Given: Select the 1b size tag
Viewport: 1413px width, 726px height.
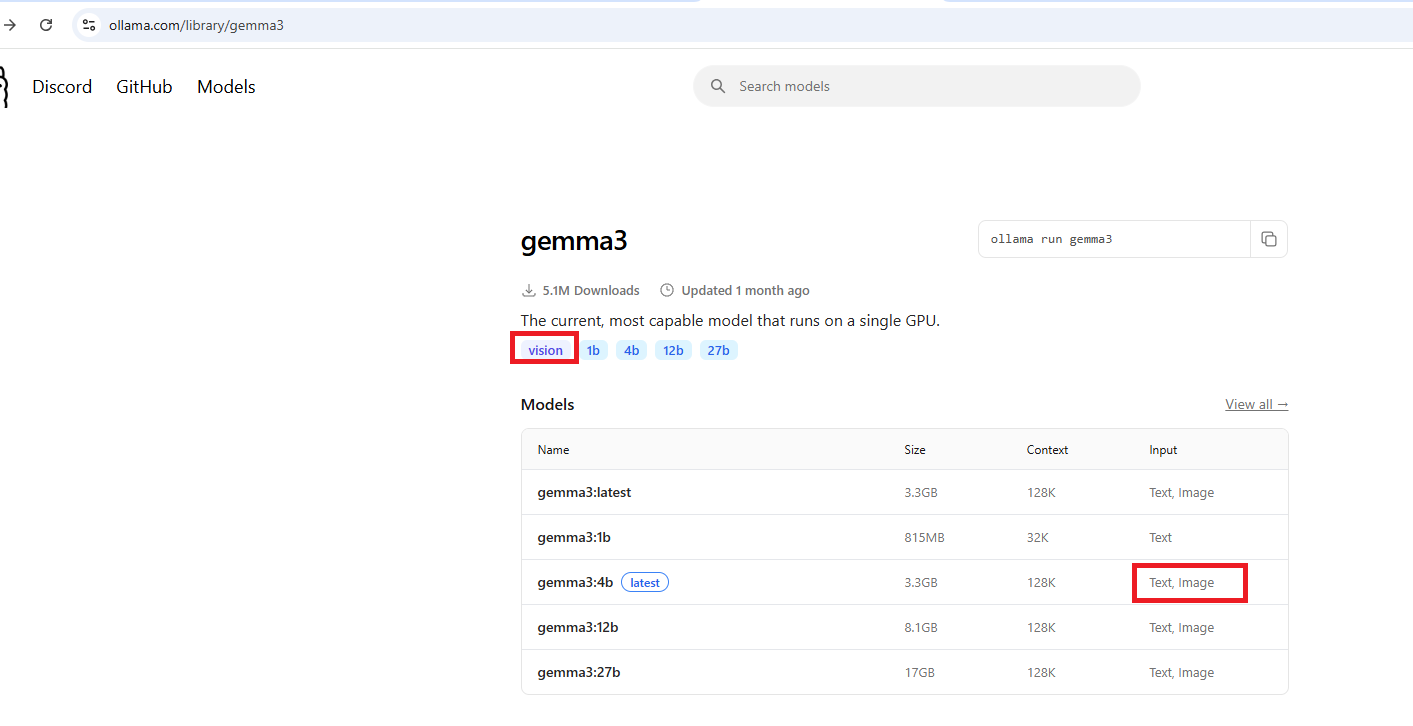Looking at the screenshot, I should pos(594,350).
